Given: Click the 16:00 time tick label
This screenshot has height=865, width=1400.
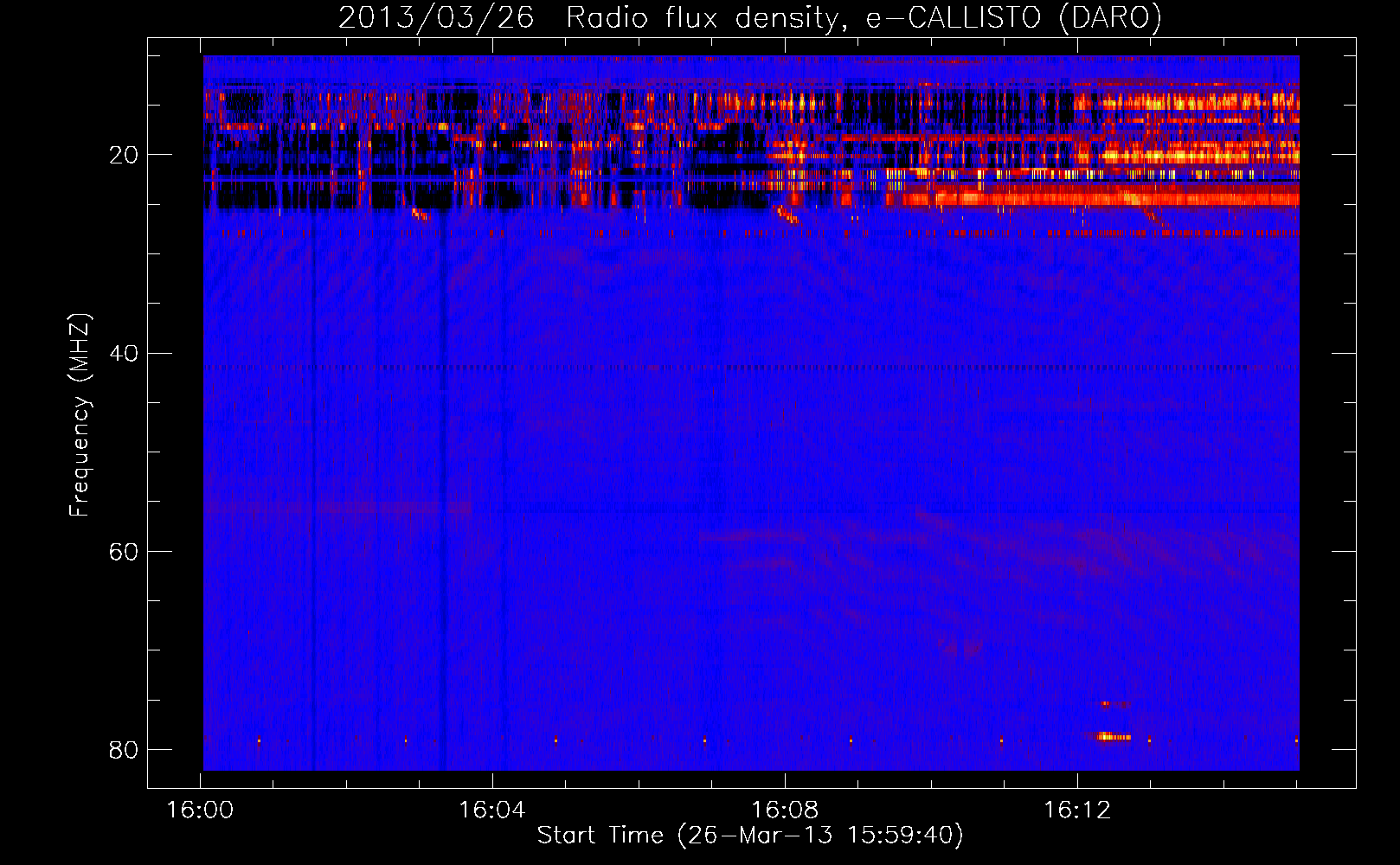Looking at the screenshot, I should pyautogui.click(x=200, y=811).
